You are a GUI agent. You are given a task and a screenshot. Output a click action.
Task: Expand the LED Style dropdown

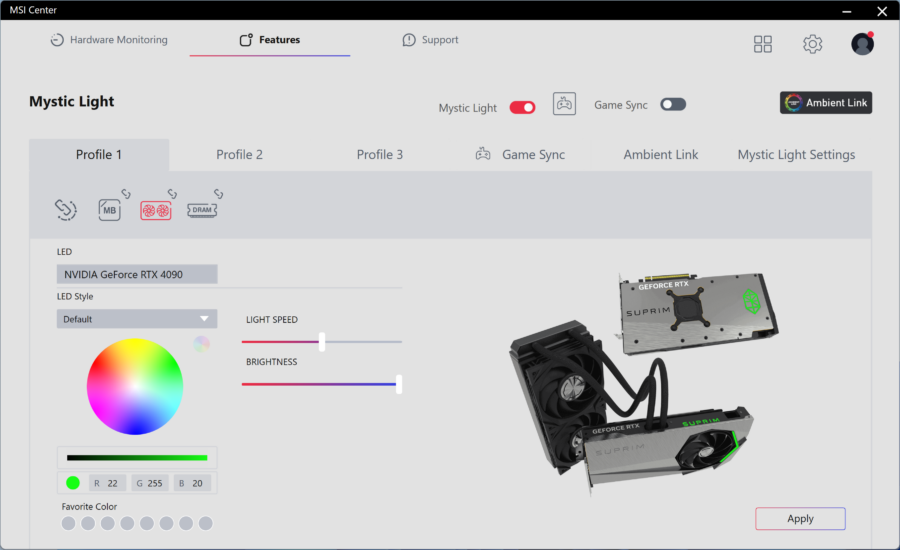(137, 319)
